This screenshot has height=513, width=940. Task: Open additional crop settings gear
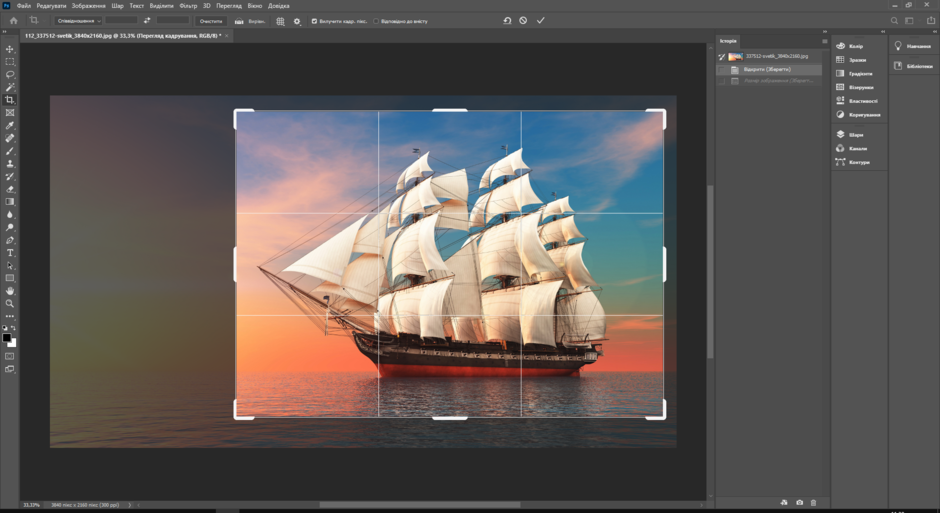297,21
